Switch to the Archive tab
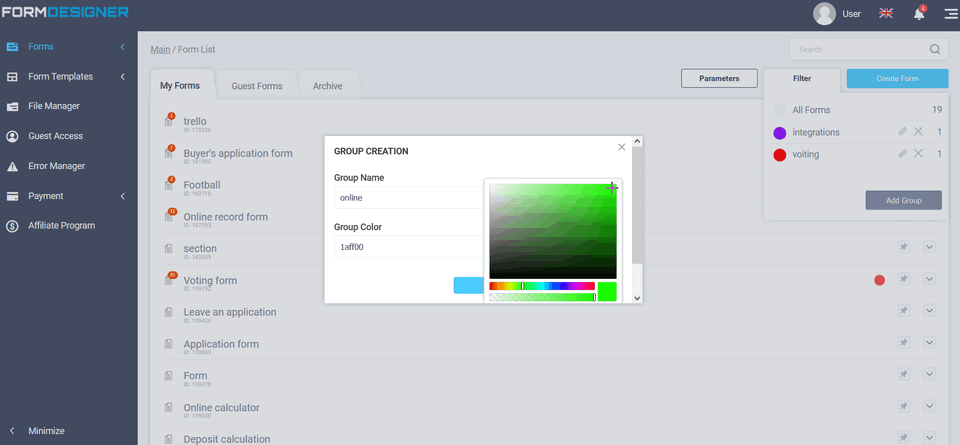960x445 pixels. (328, 86)
